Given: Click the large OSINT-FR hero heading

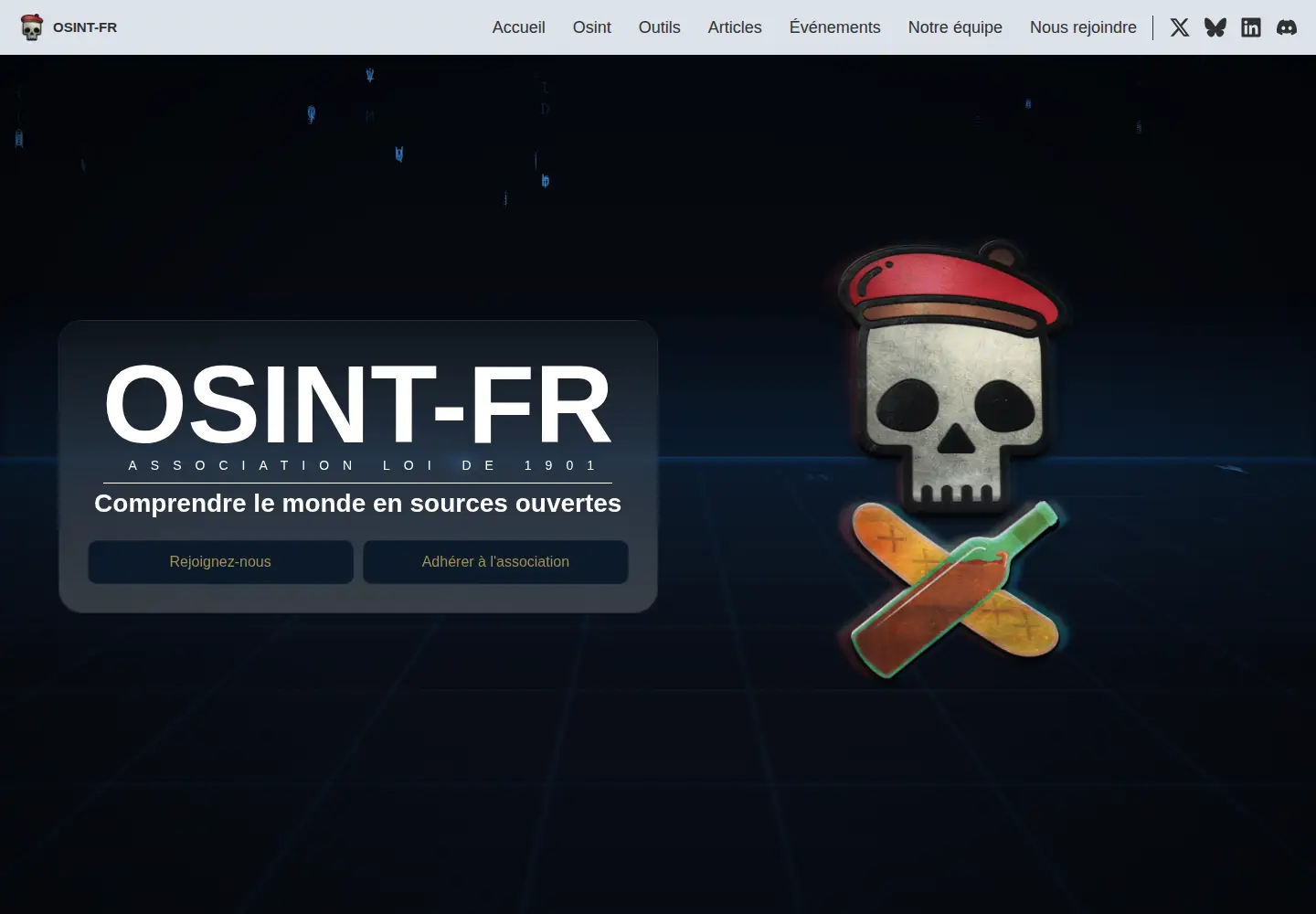Looking at the screenshot, I should click(357, 404).
